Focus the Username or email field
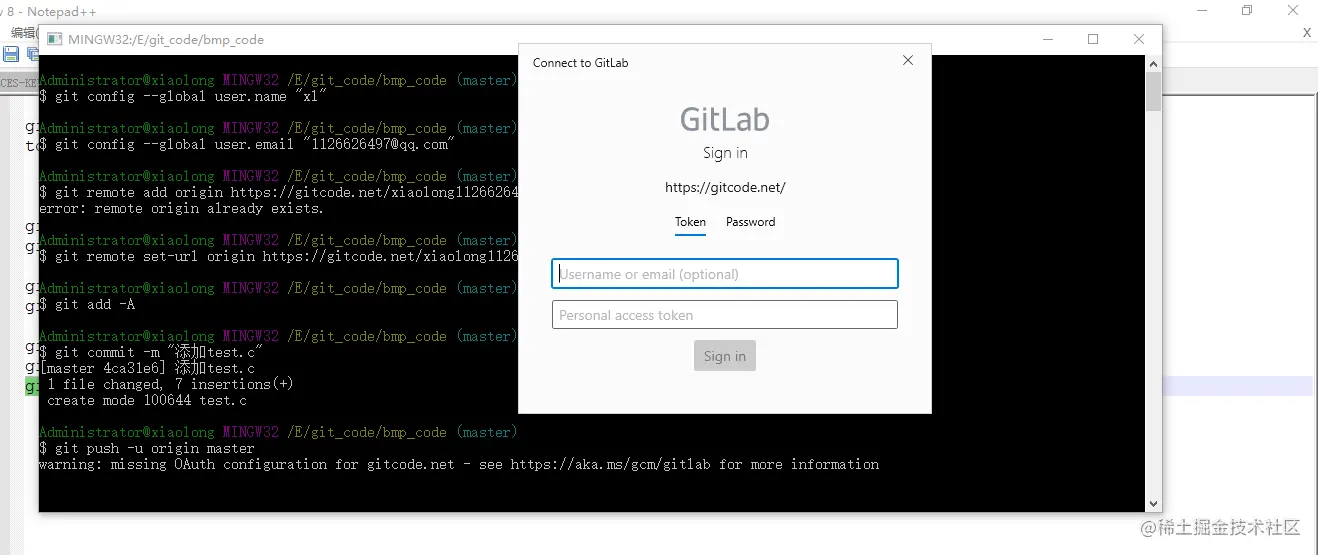This screenshot has width=1318, height=555. point(725,274)
